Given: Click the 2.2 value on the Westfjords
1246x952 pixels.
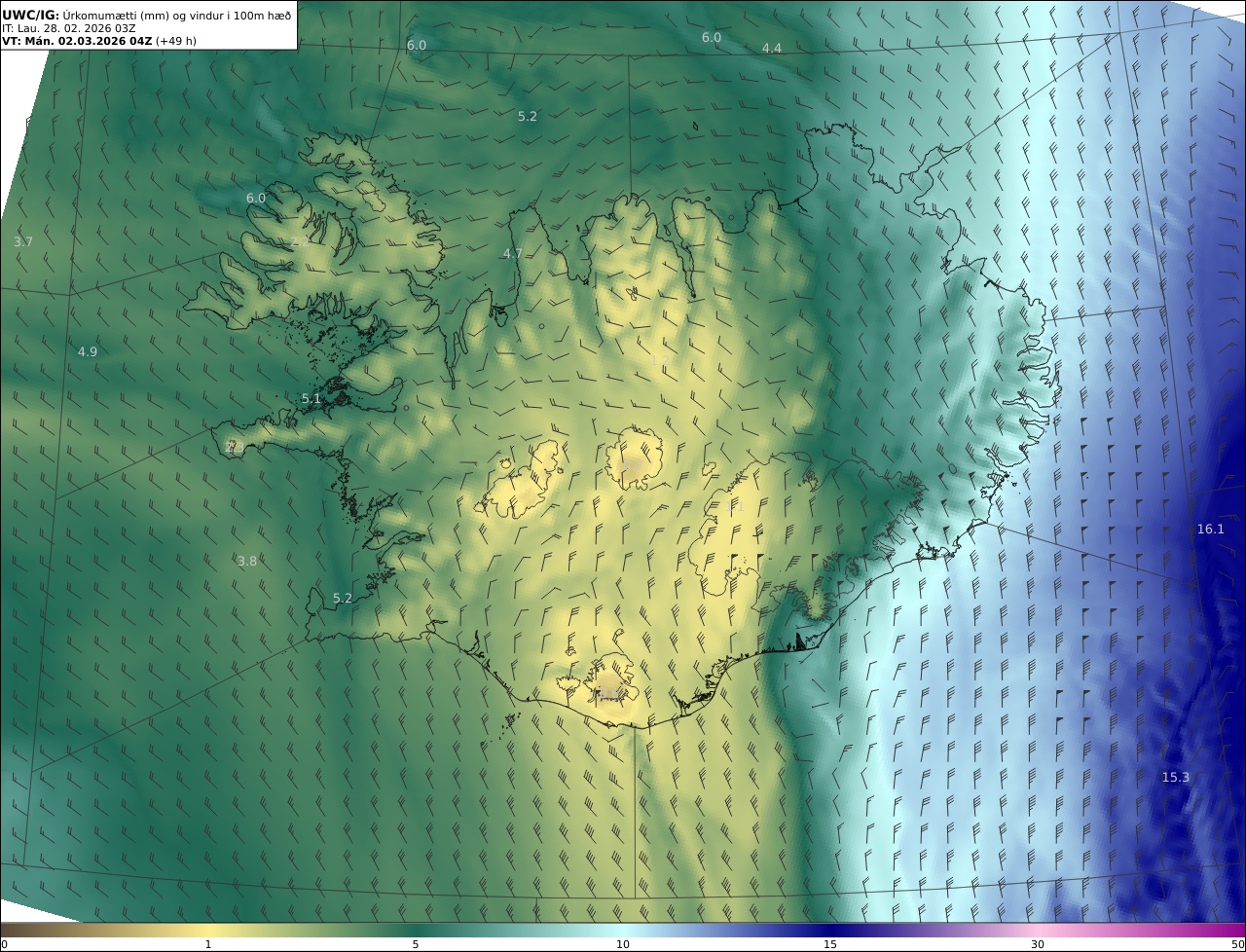Looking at the screenshot, I should pos(301,240).
